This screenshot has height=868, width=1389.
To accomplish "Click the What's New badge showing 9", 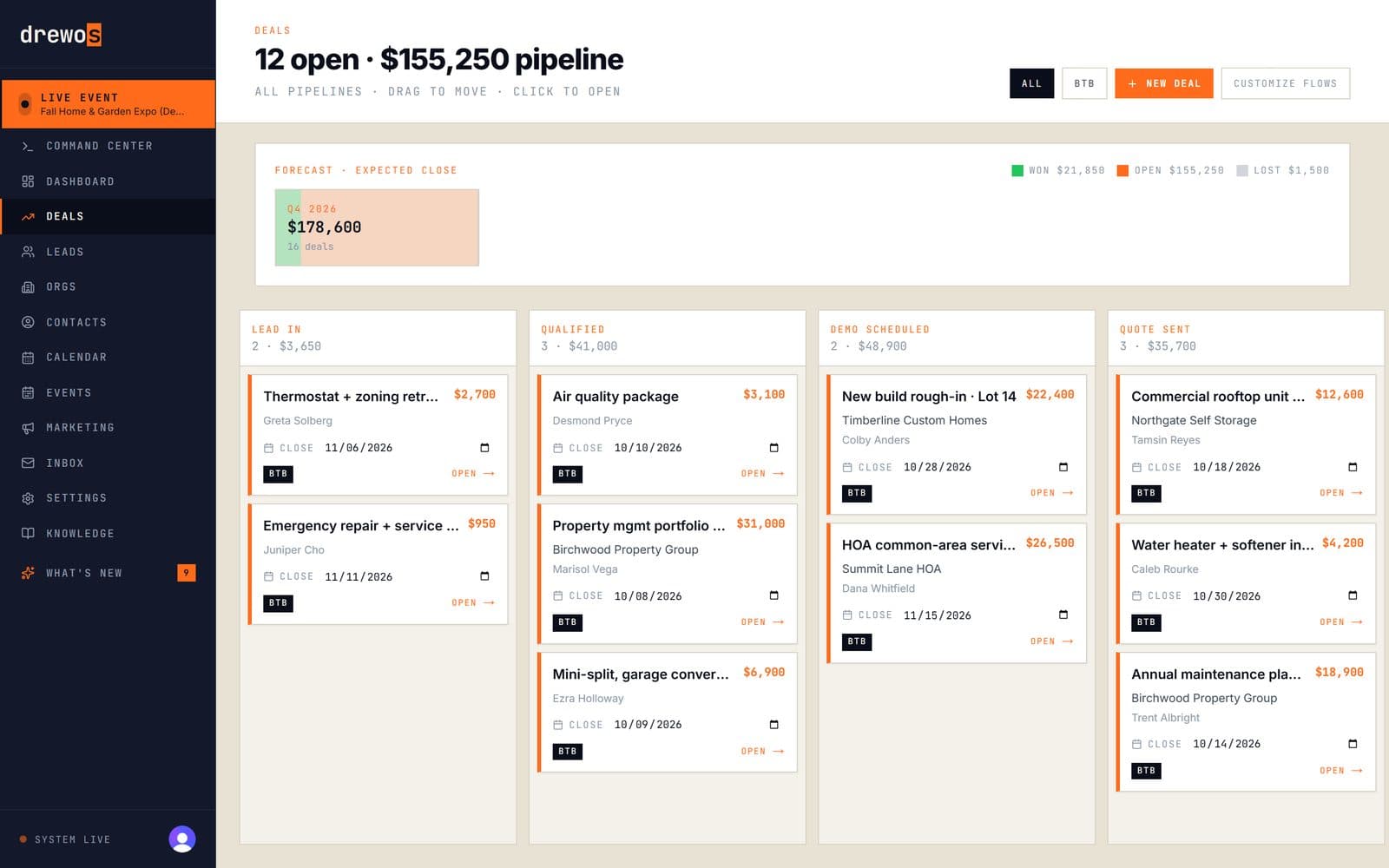I will click(187, 573).
